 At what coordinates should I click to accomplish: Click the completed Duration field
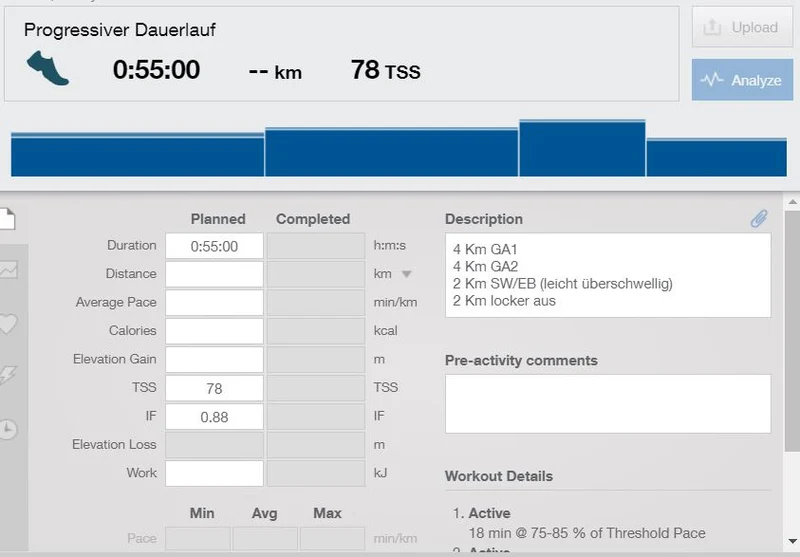pos(316,246)
